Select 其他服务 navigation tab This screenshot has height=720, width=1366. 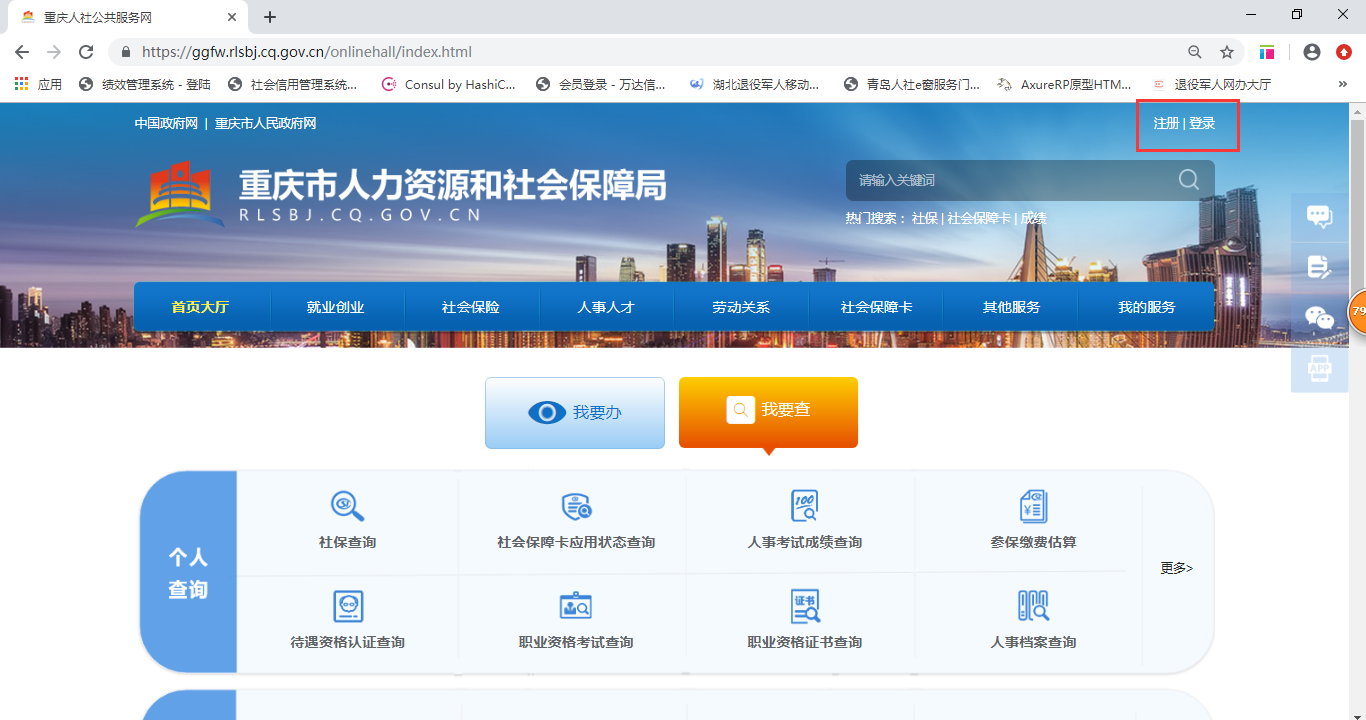[x=1011, y=307]
